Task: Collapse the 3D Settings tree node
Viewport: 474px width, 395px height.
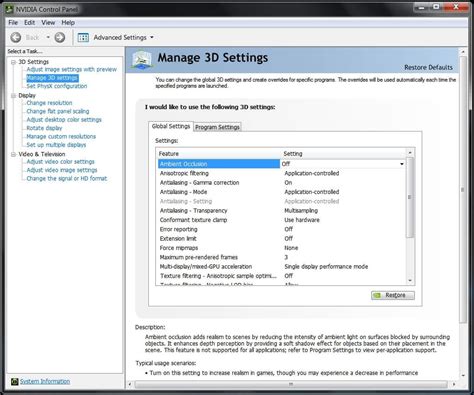Action: pos(13,62)
